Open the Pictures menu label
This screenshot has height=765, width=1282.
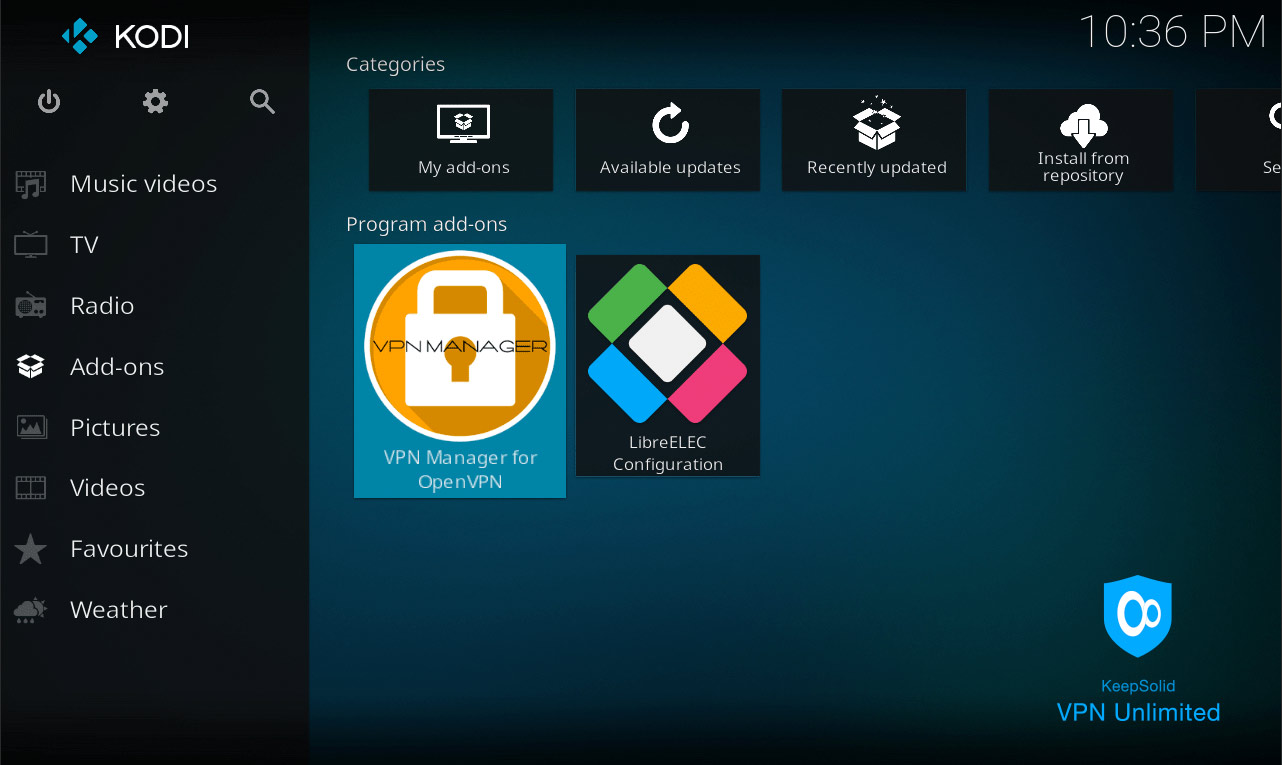pyautogui.click(x=115, y=427)
